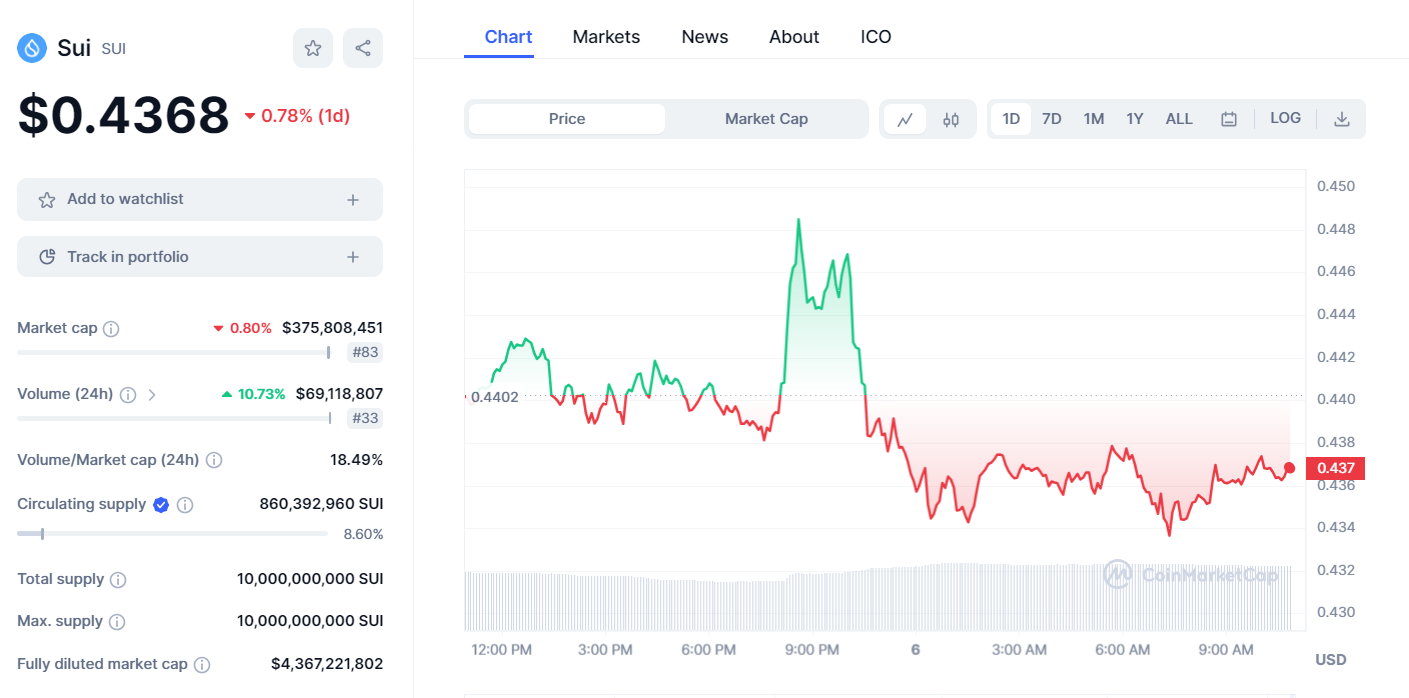Switch to the News tab

tap(705, 37)
